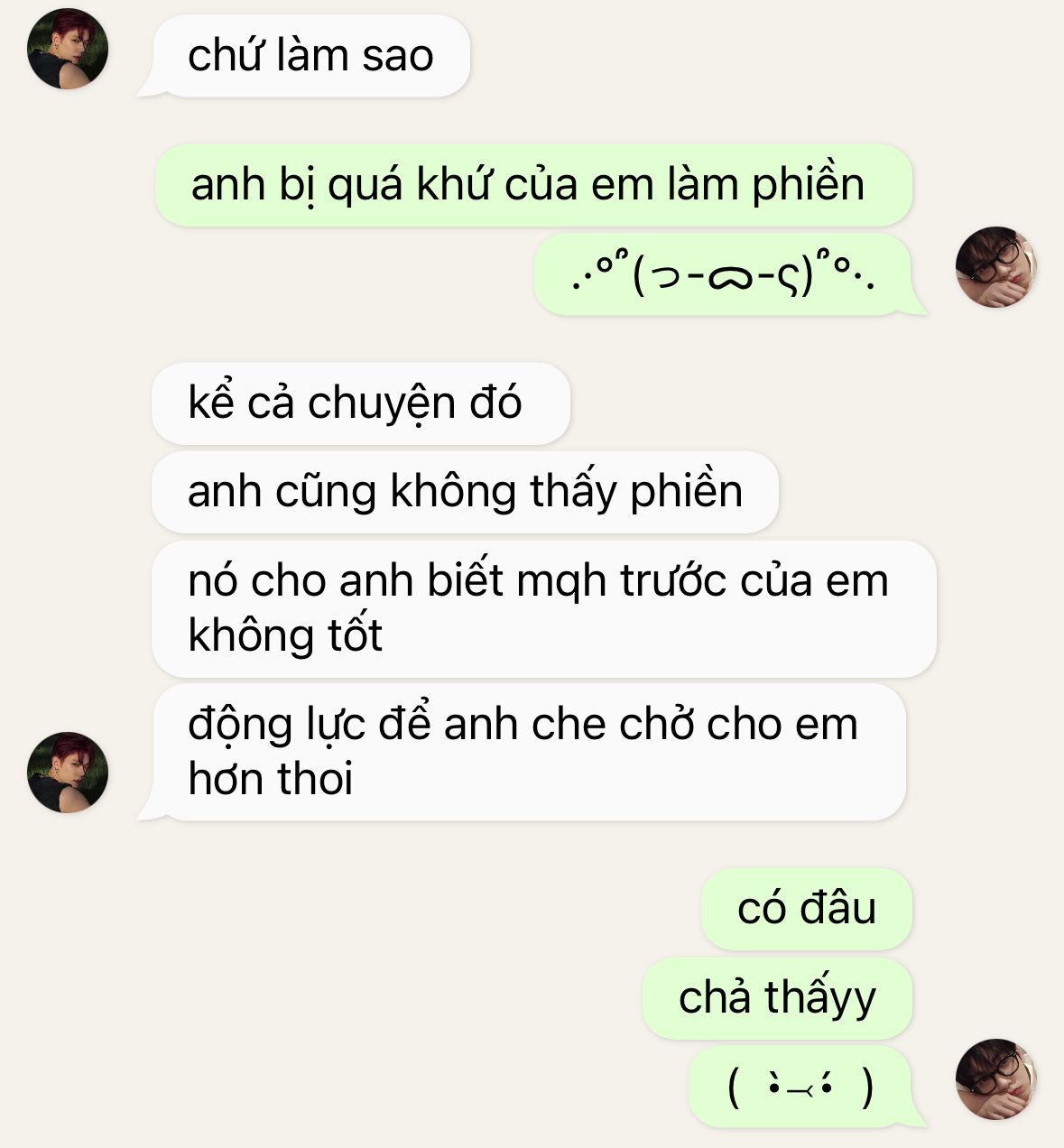Select the 'nó cho anh biết mqh trước' message
The image size is (1064, 1148).
tap(543, 608)
